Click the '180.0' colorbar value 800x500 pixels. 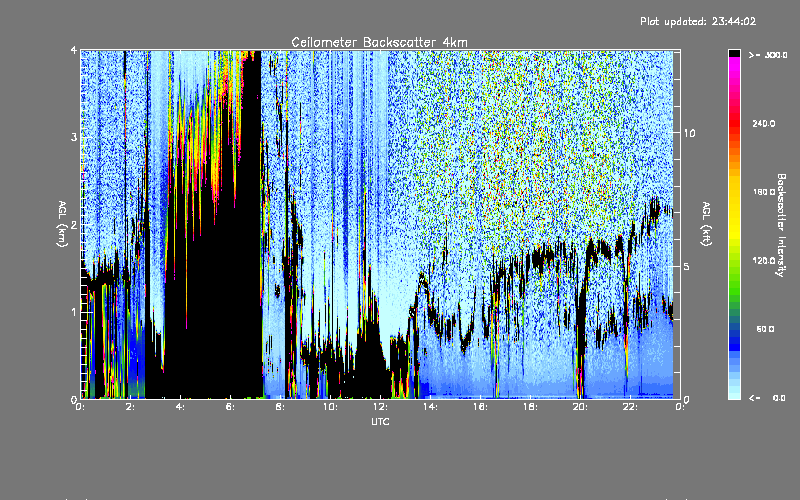click(x=764, y=192)
